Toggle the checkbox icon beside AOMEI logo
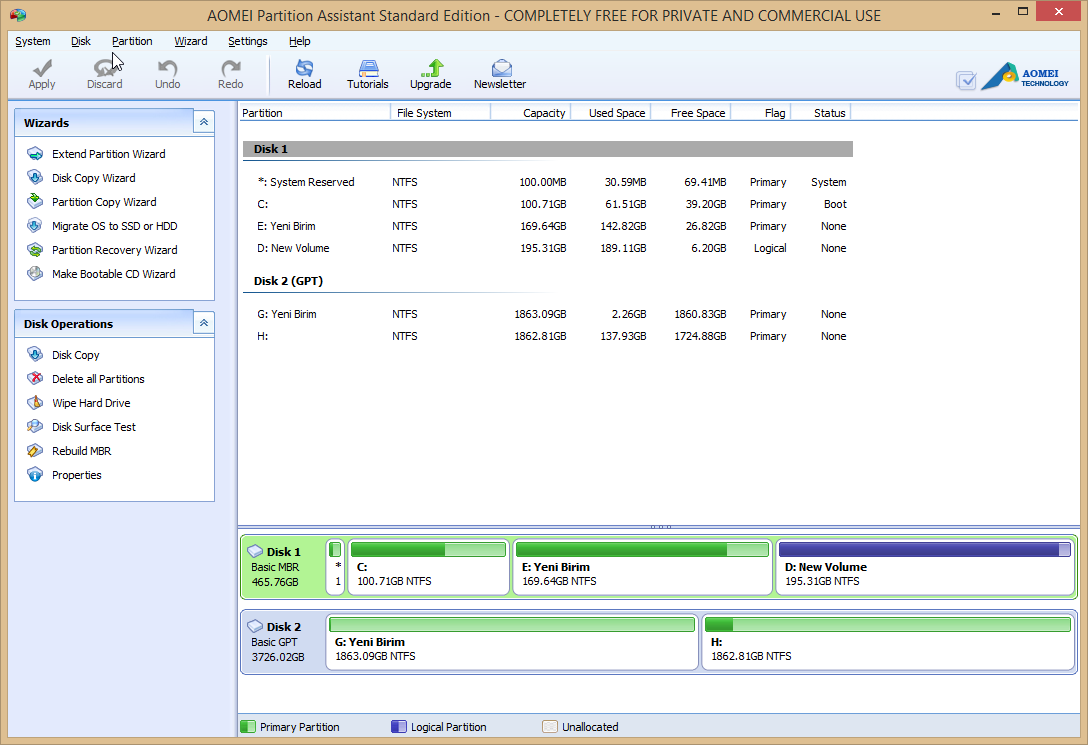Screen dimensions: 1088x745 966,80
